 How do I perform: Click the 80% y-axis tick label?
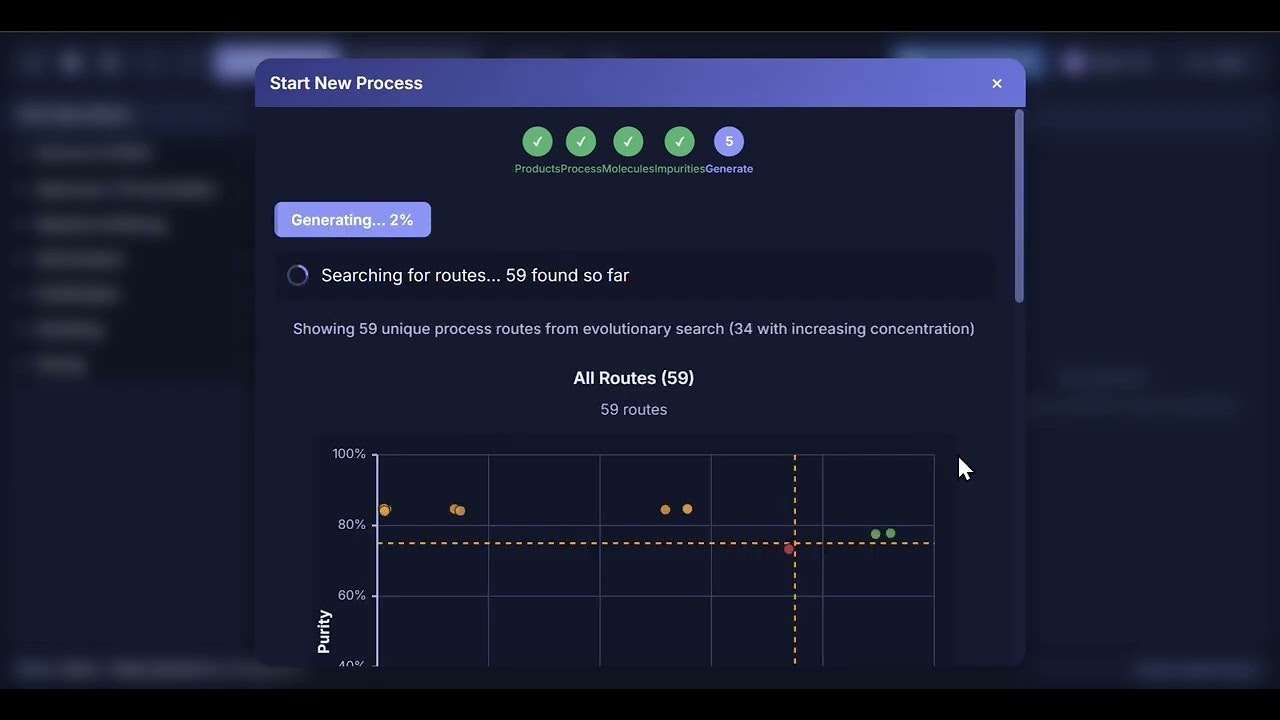pos(350,525)
